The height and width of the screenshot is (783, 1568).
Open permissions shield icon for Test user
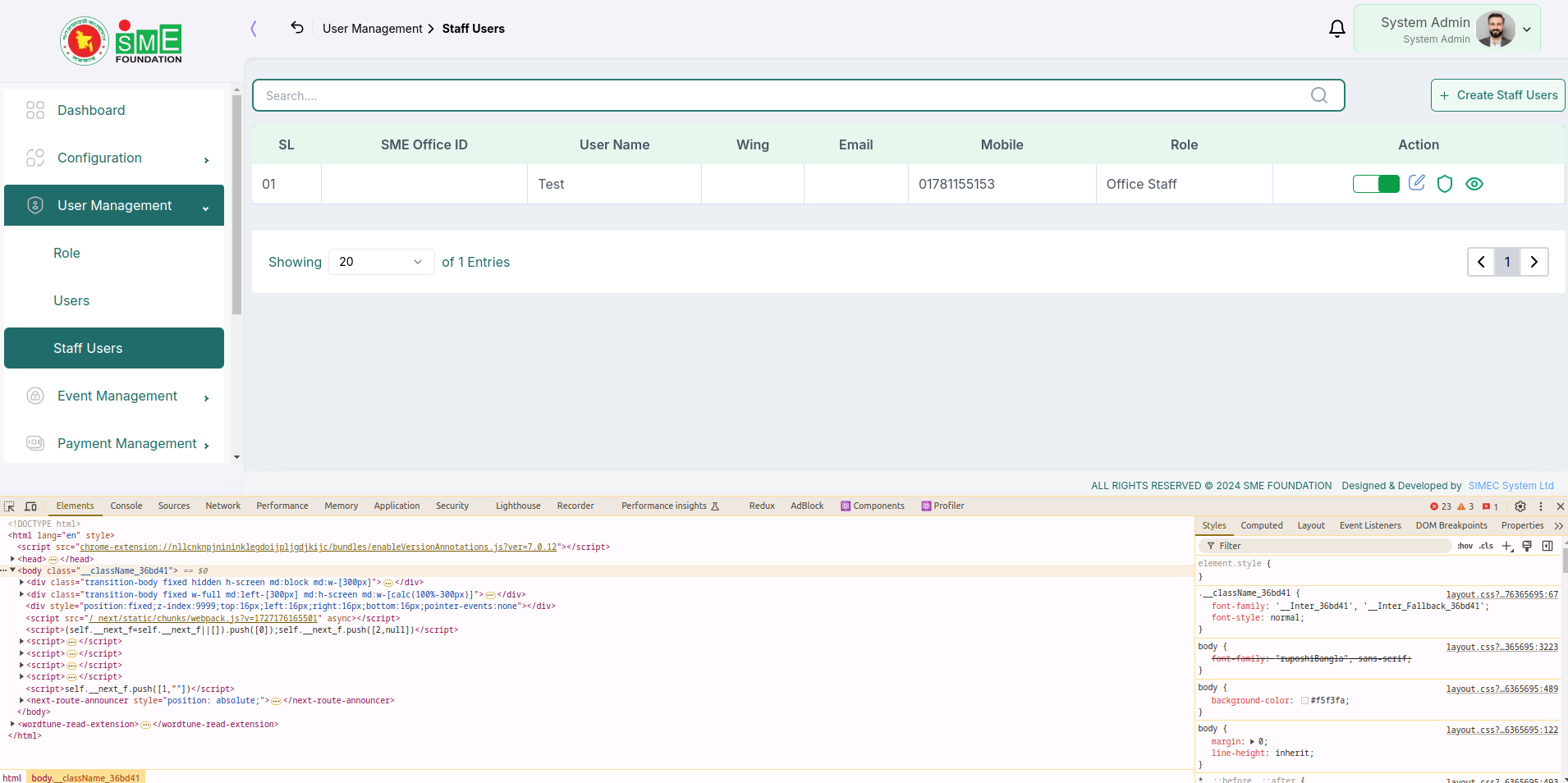[1445, 184]
